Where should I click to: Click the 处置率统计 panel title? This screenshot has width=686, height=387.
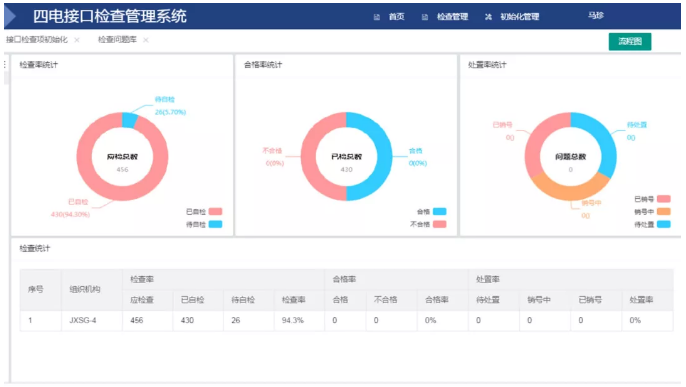(x=487, y=65)
